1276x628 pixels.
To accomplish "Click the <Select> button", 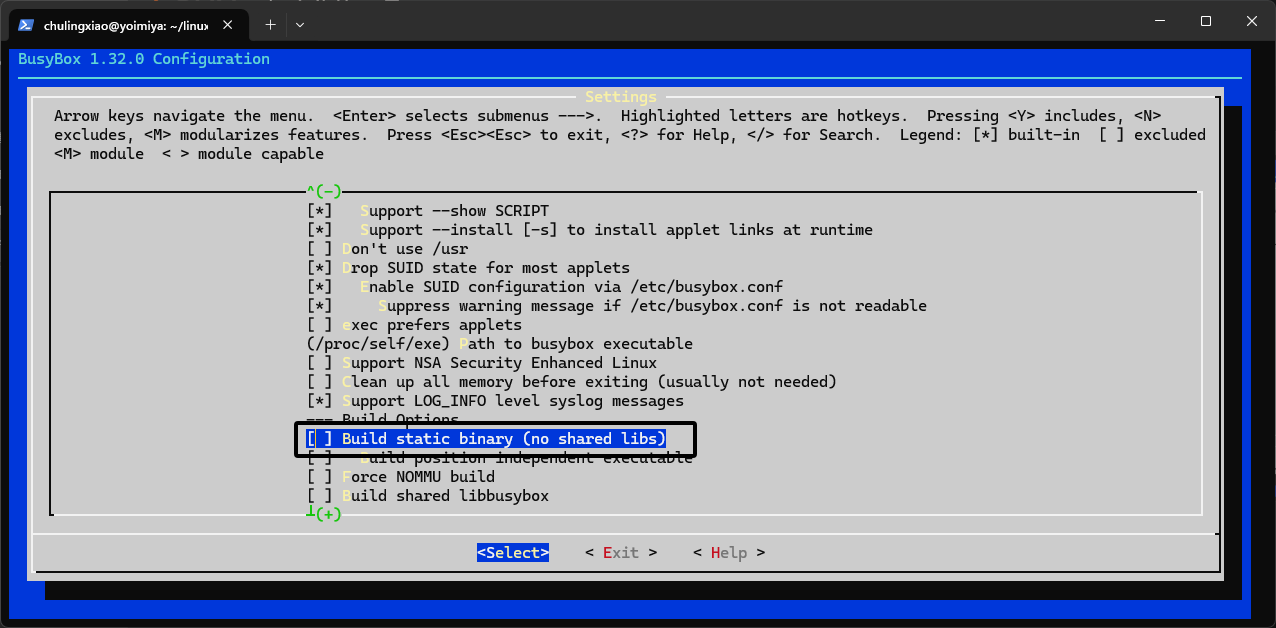I will [x=513, y=553].
